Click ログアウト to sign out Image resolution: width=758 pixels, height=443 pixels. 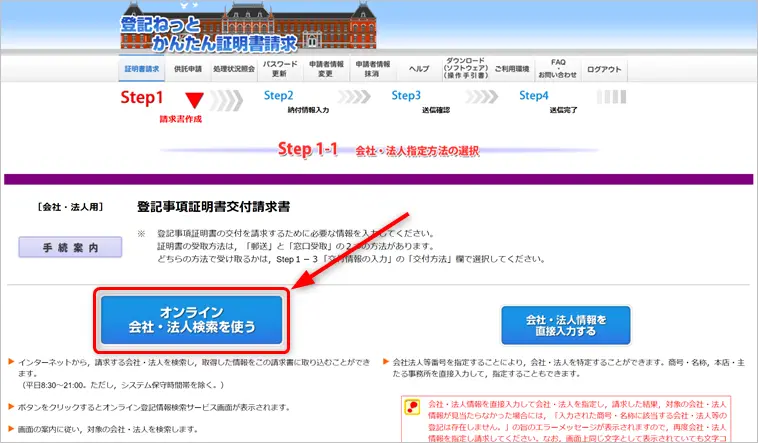coord(603,70)
